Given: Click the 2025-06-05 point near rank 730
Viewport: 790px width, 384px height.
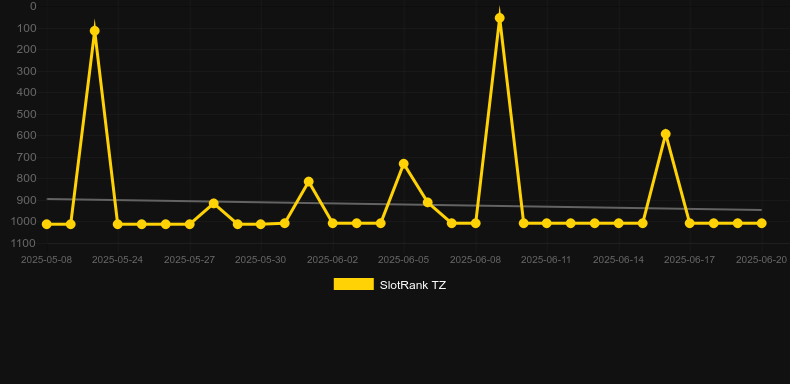Looking at the screenshot, I should click(404, 163).
